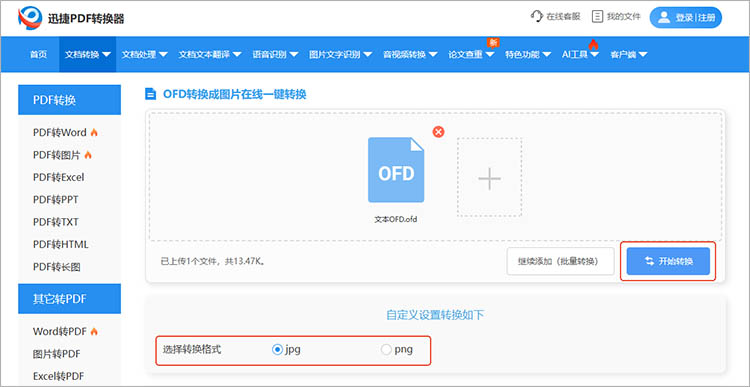
Task: Open the 我的文件 document icon
Action: [597, 17]
